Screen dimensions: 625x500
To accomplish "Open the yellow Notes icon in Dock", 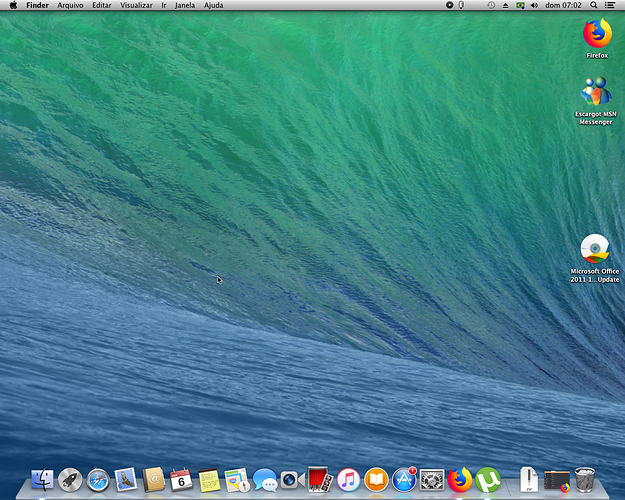I will click(x=209, y=480).
